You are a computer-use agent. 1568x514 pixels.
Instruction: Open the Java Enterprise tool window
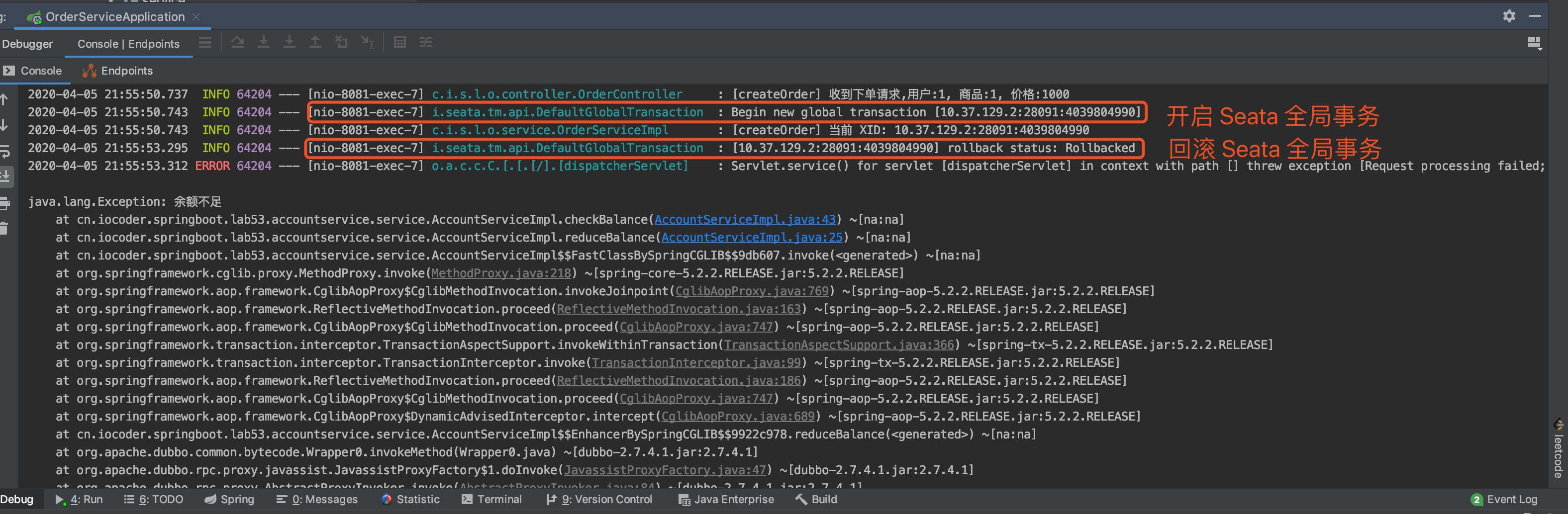pos(727,500)
